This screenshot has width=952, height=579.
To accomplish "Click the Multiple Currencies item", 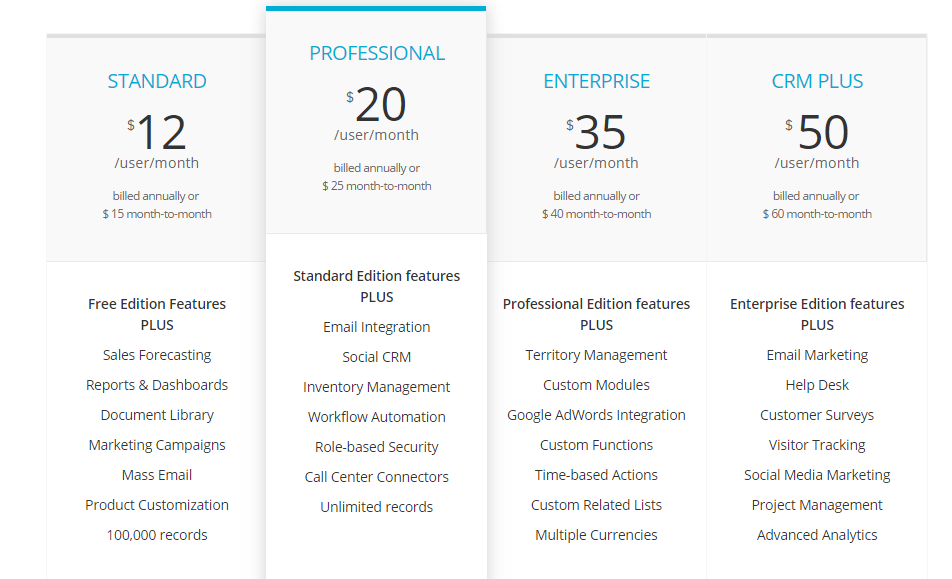I will pos(597,535).
